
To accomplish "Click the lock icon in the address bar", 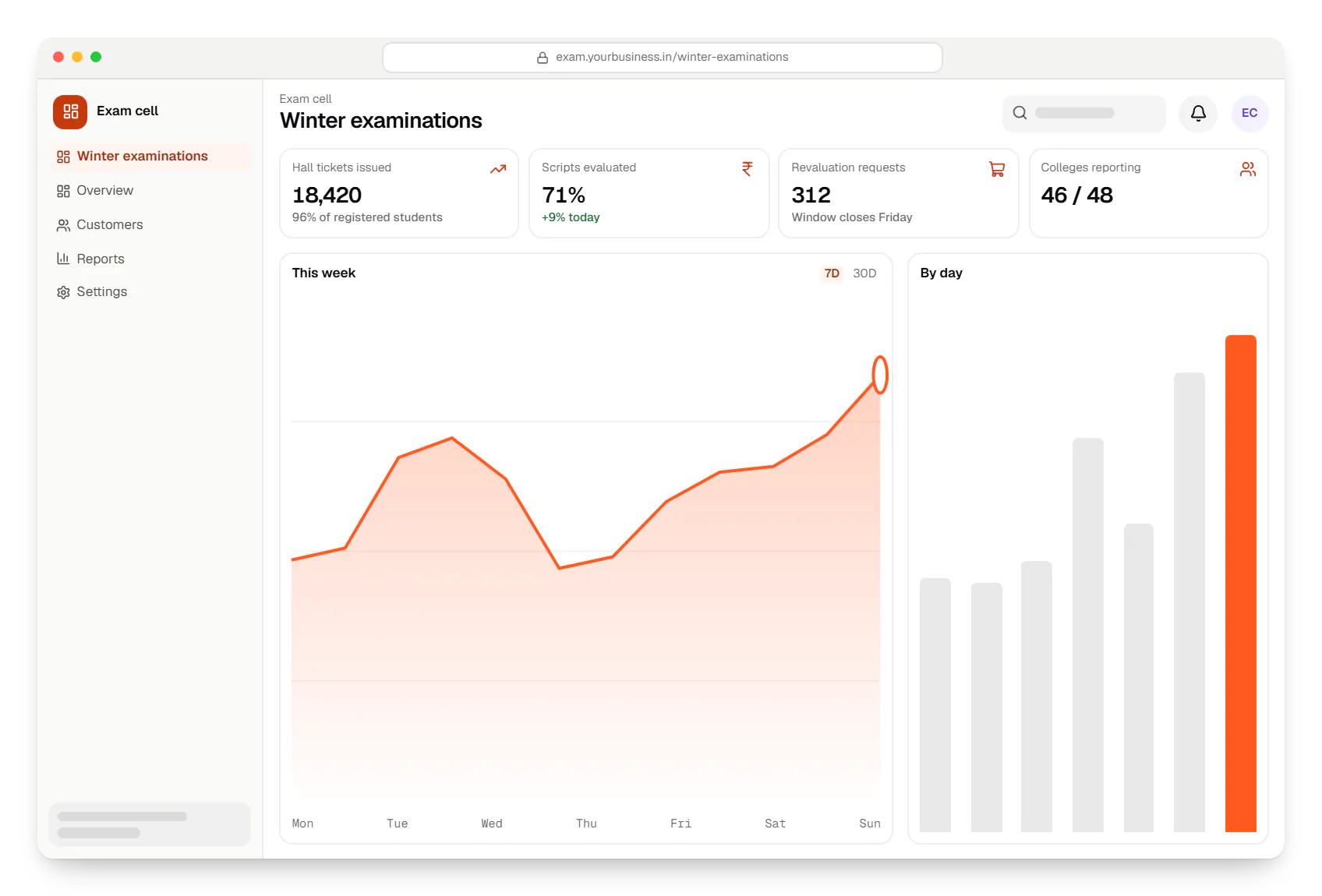I will 543,58.
